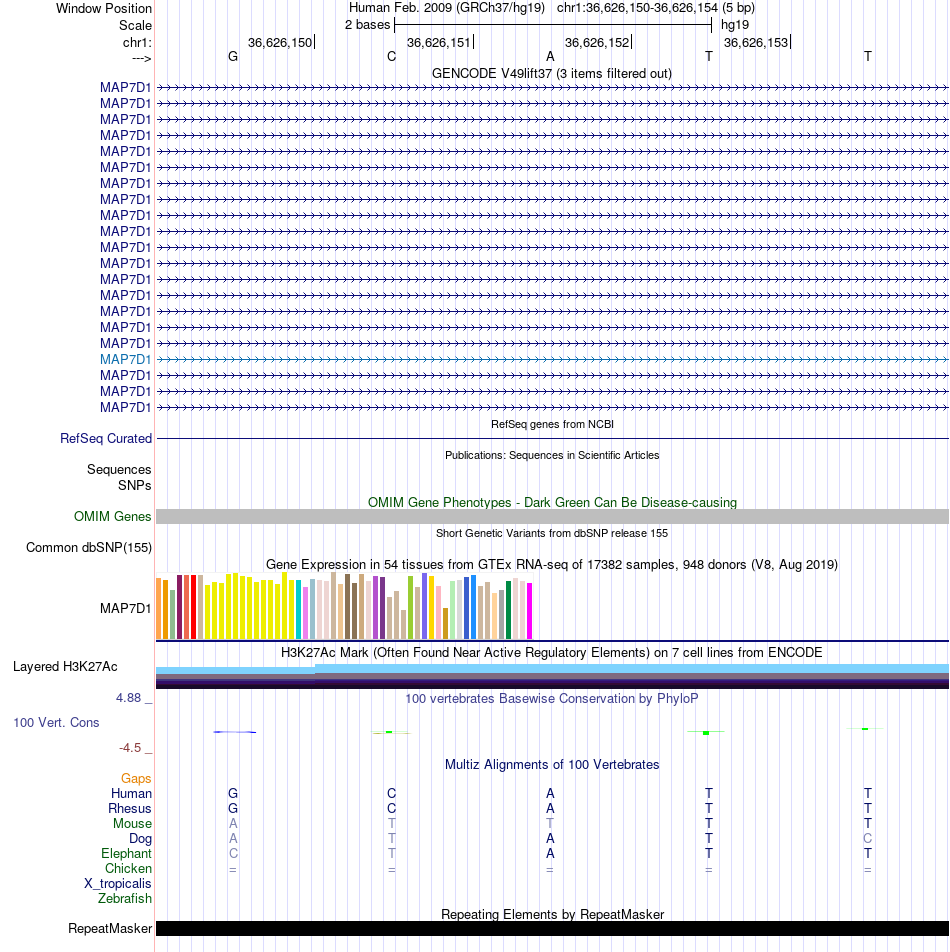Click the Sequences subtrack label
The image size is (950, 952).
[119, 469]
